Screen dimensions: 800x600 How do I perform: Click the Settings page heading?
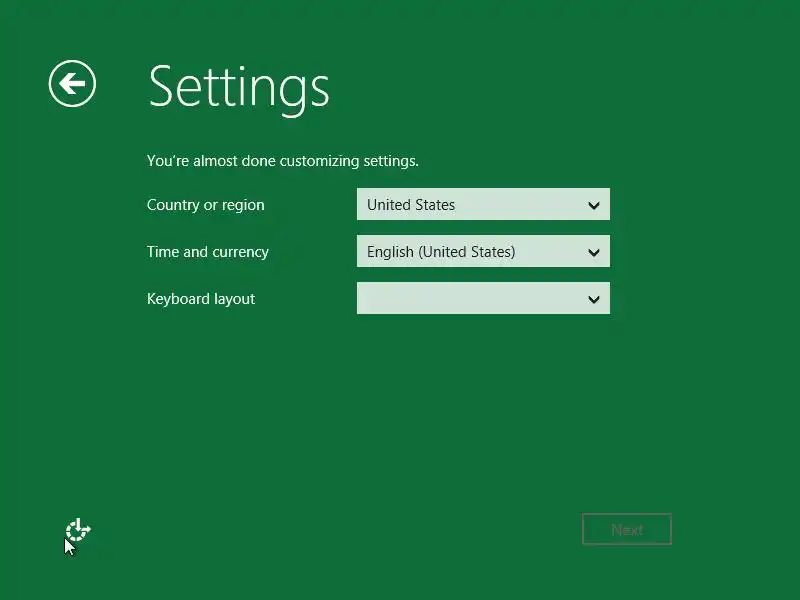pyautogui.click(x=239, y=88)
